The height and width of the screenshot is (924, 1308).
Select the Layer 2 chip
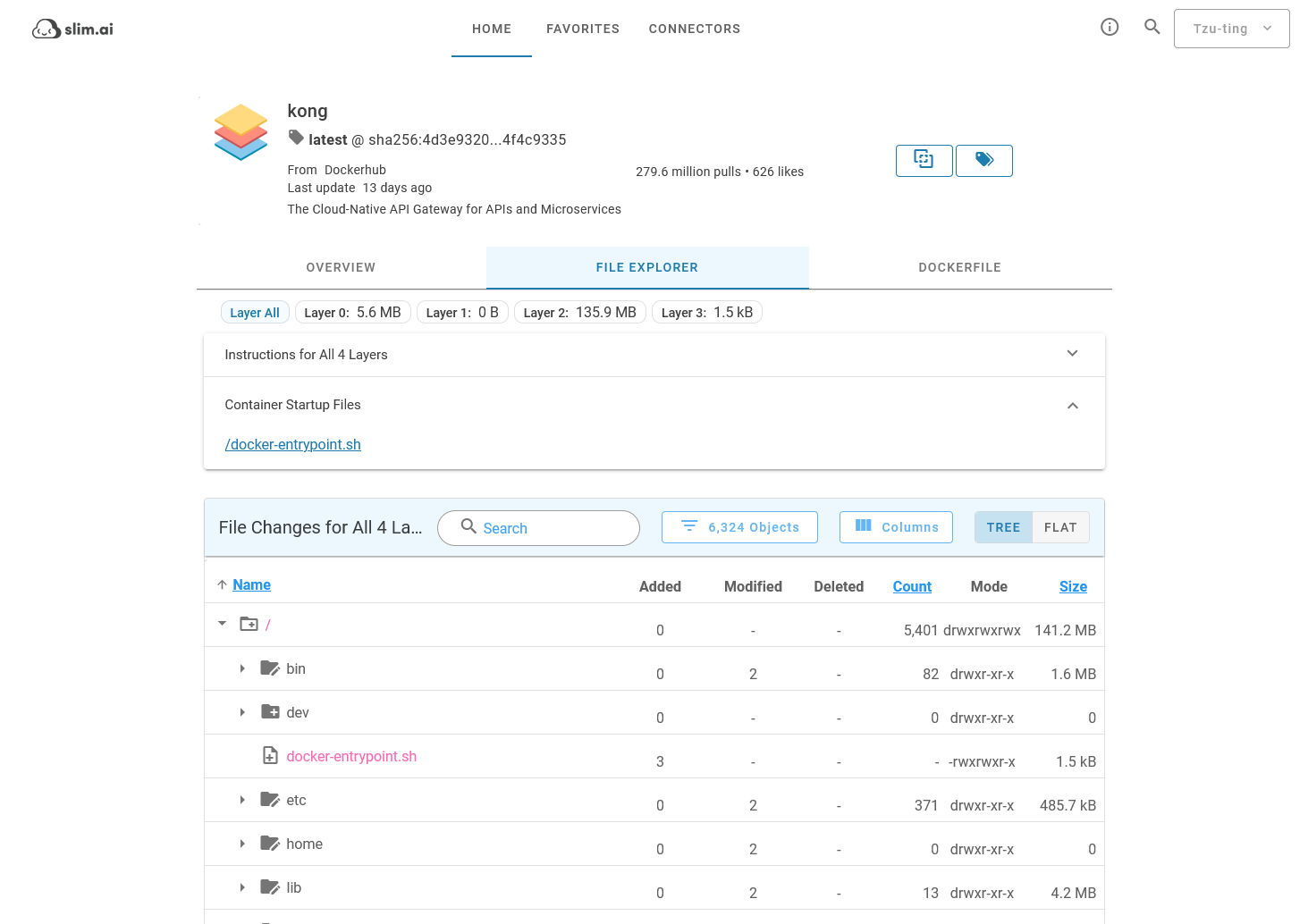point(579,312)
